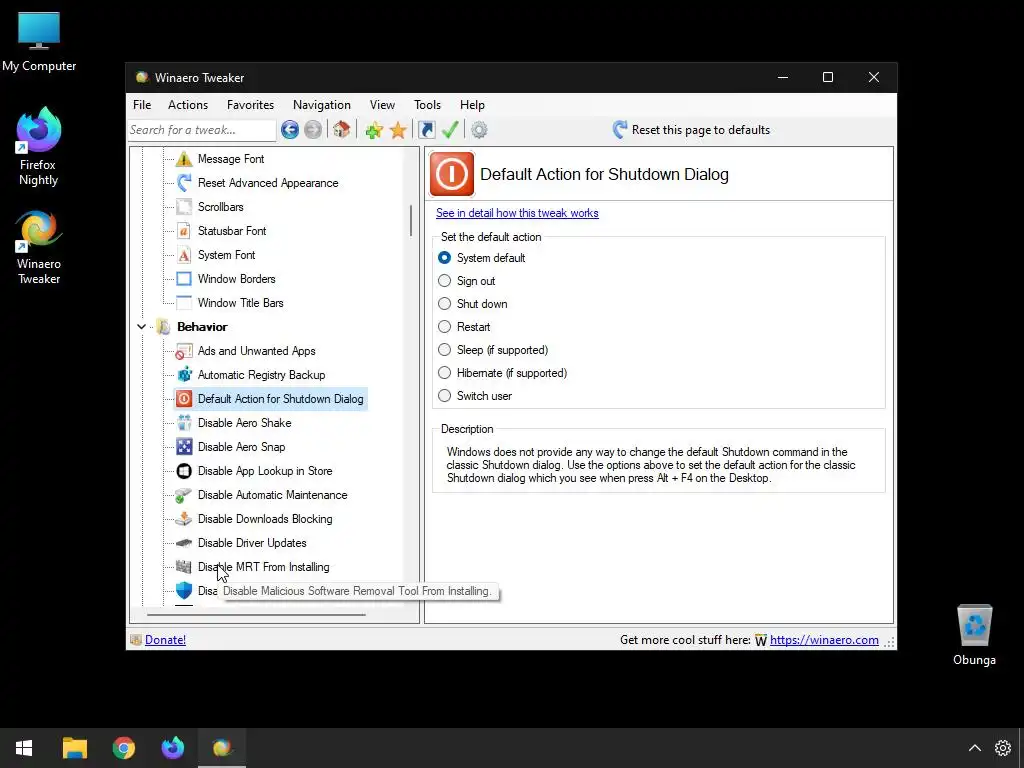Click the green checkmark toolbar icon
The image size is (1024, 768).
[x=450, y=130]
